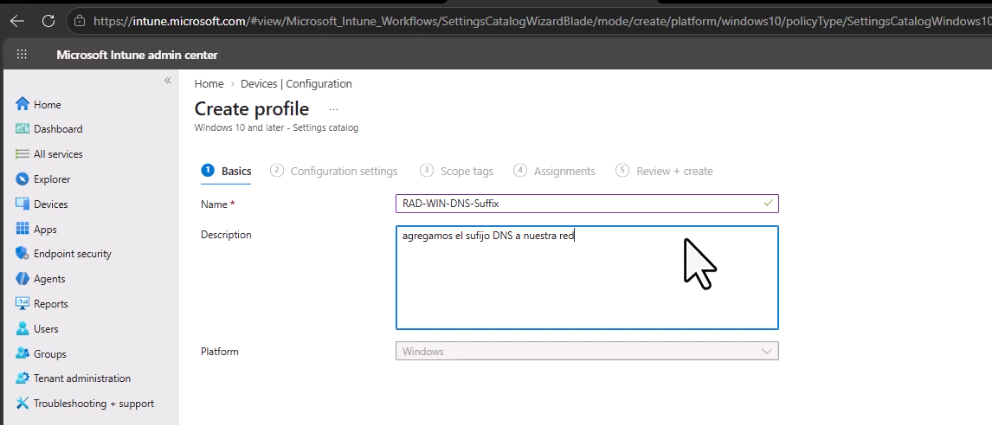The width and height of the screenshot is (992, 425).
Task: Open Tenant administration gear icon
Action: pyautogui.click(x=23, y=378)
